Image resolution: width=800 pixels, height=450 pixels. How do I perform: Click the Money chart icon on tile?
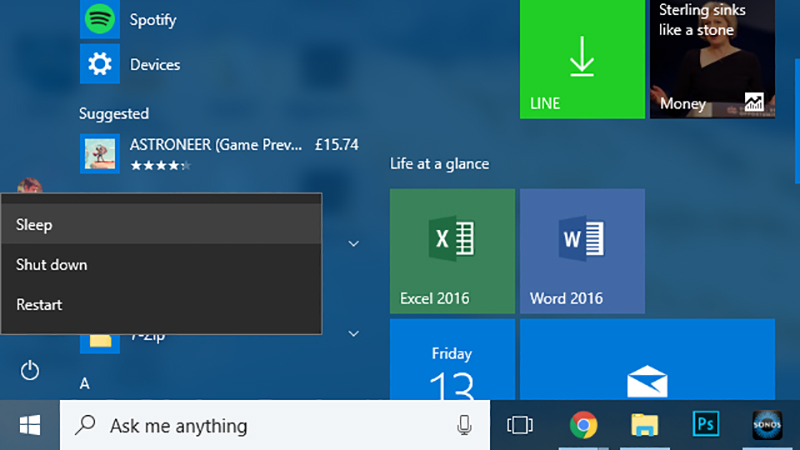754,102
